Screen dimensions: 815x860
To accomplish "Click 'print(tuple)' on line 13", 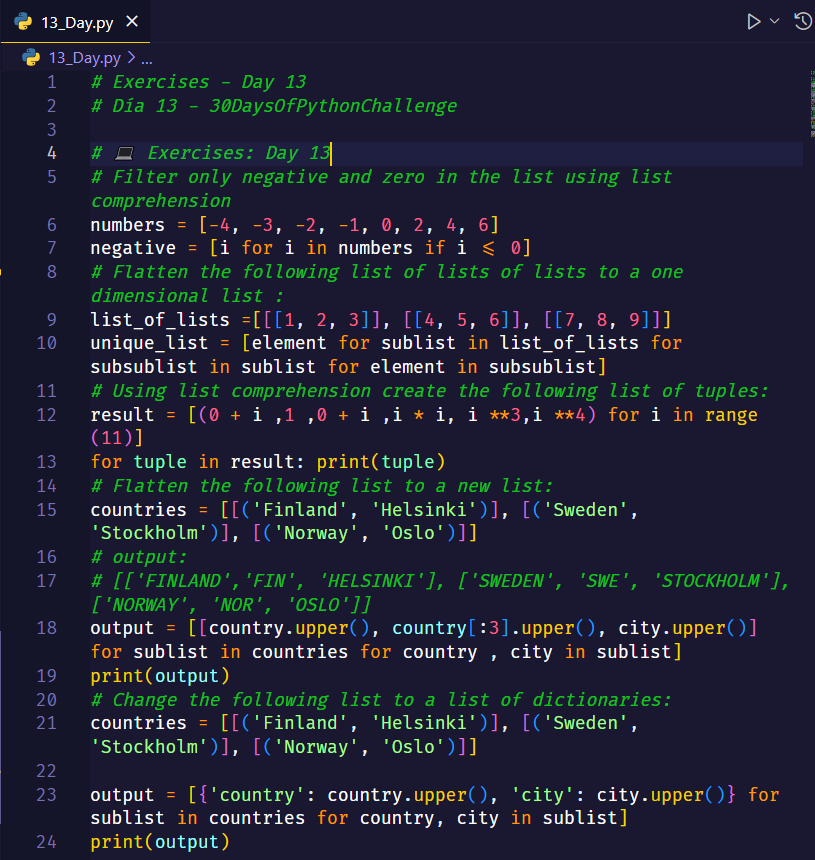I will (381, 462).
